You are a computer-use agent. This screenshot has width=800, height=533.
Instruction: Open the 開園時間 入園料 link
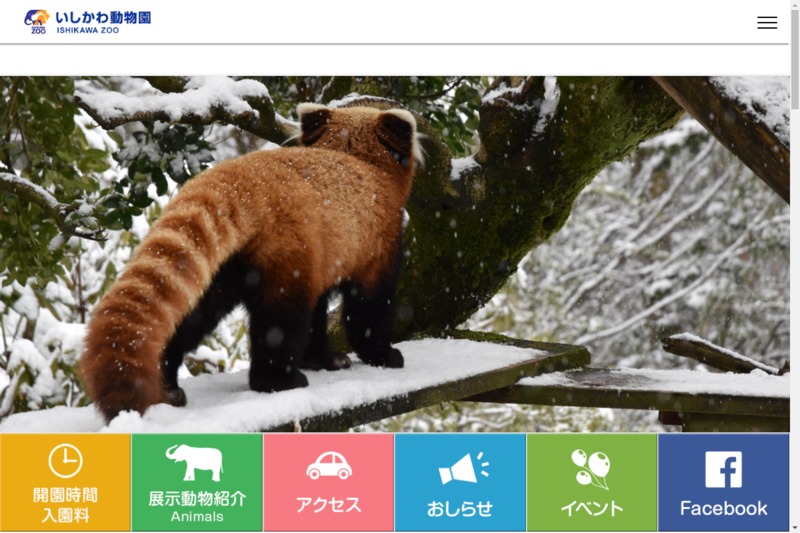pos(65,506)
